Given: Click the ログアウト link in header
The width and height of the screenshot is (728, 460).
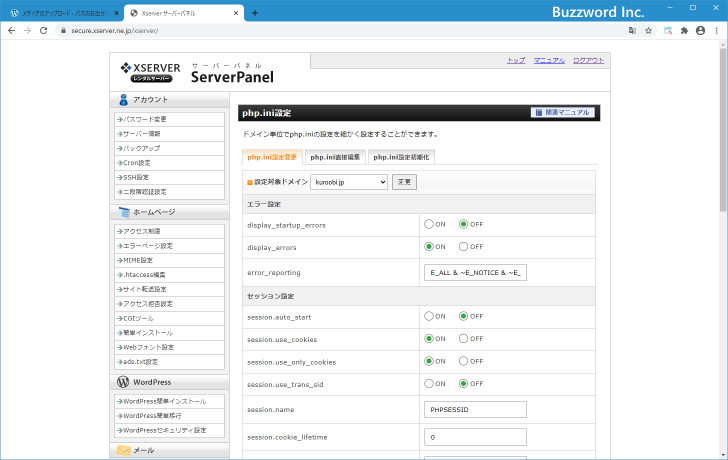Looking at the screenshot, I should point(588,60).
